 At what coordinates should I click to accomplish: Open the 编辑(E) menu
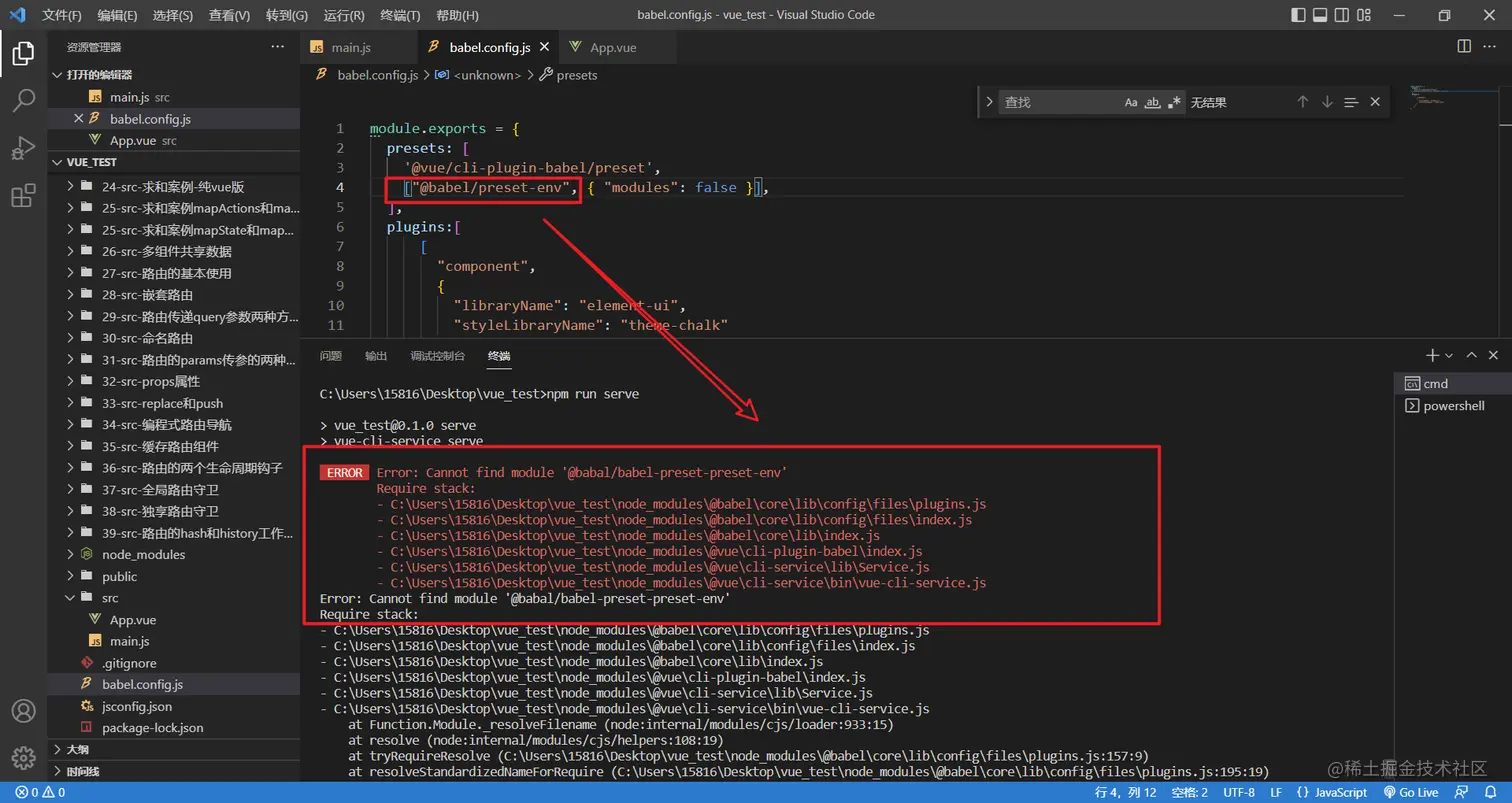pyautogui.click(x=118, y=15)
